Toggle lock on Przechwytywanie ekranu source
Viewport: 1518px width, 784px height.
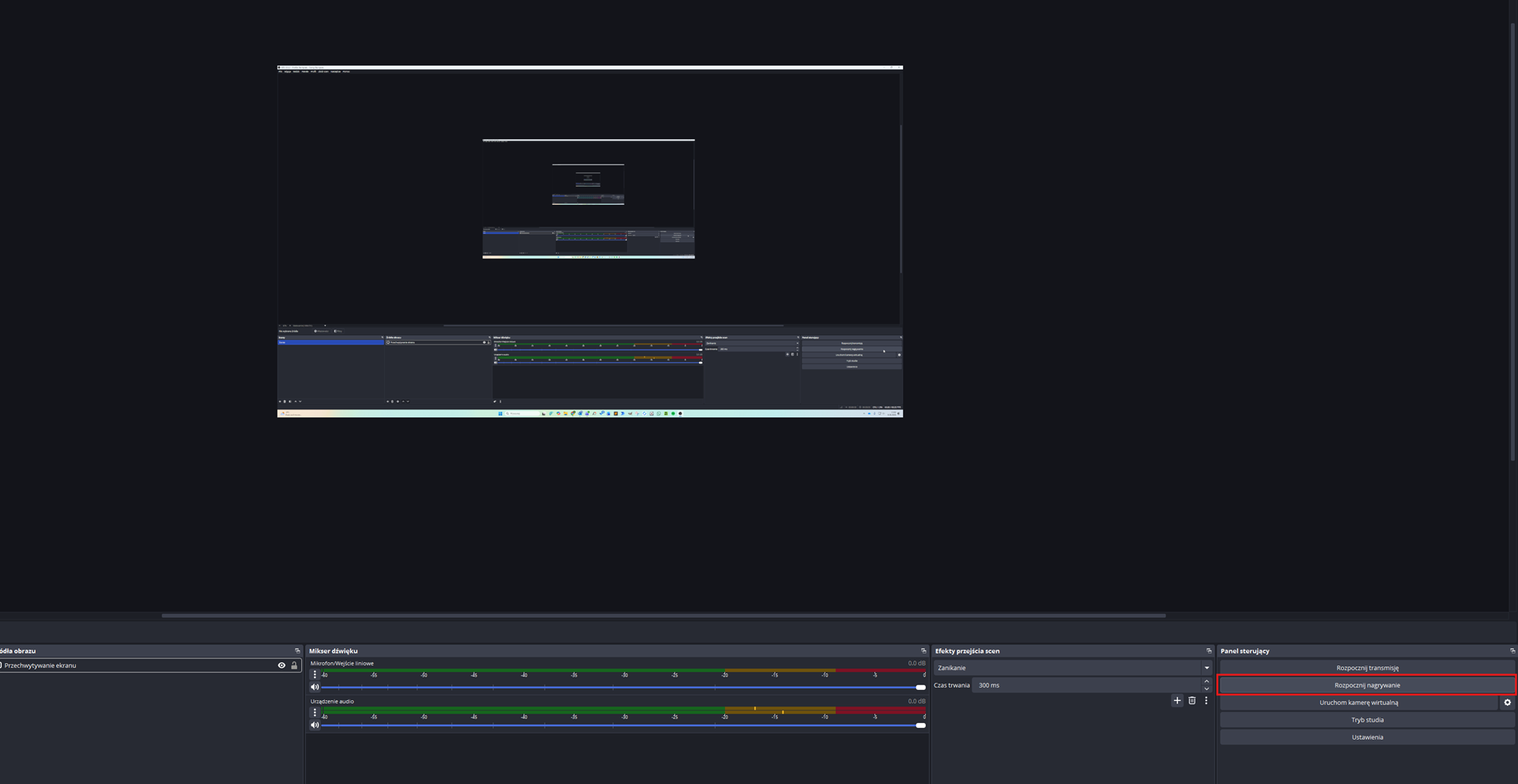[x=294, y=665]
